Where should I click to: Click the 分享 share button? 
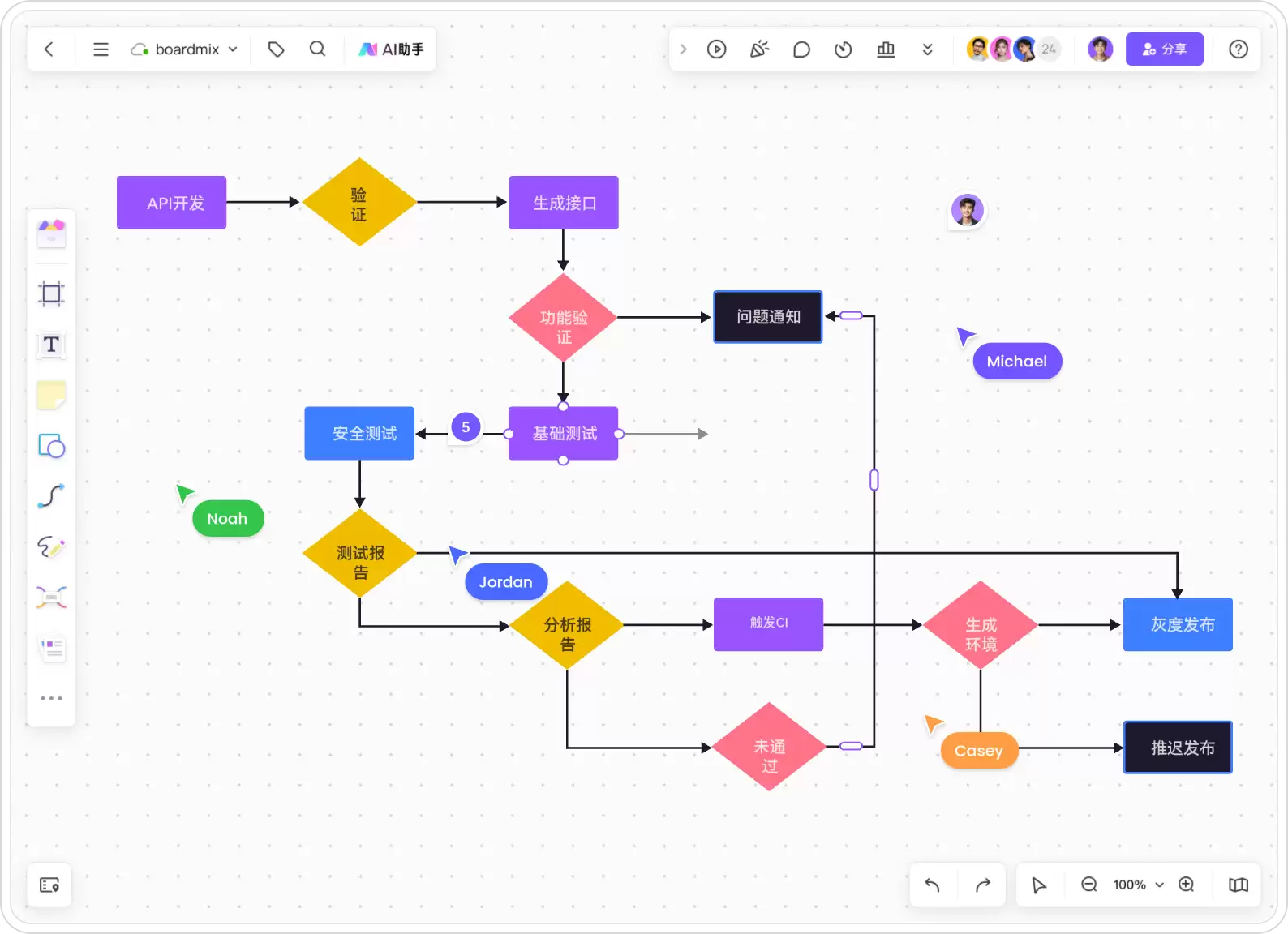1164,49
